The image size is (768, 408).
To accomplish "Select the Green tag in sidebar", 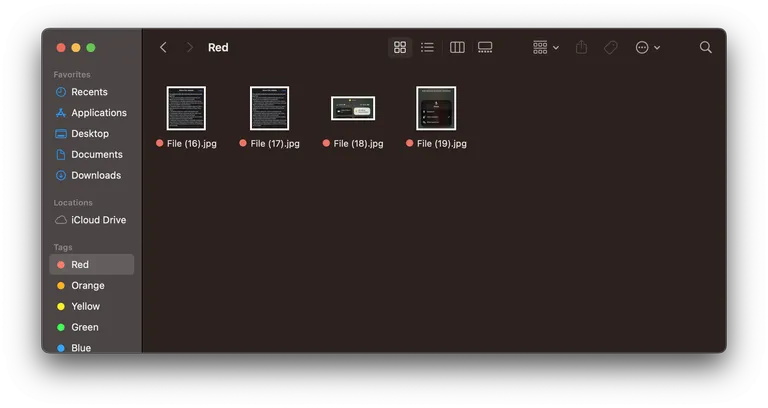I will point(85,327).
